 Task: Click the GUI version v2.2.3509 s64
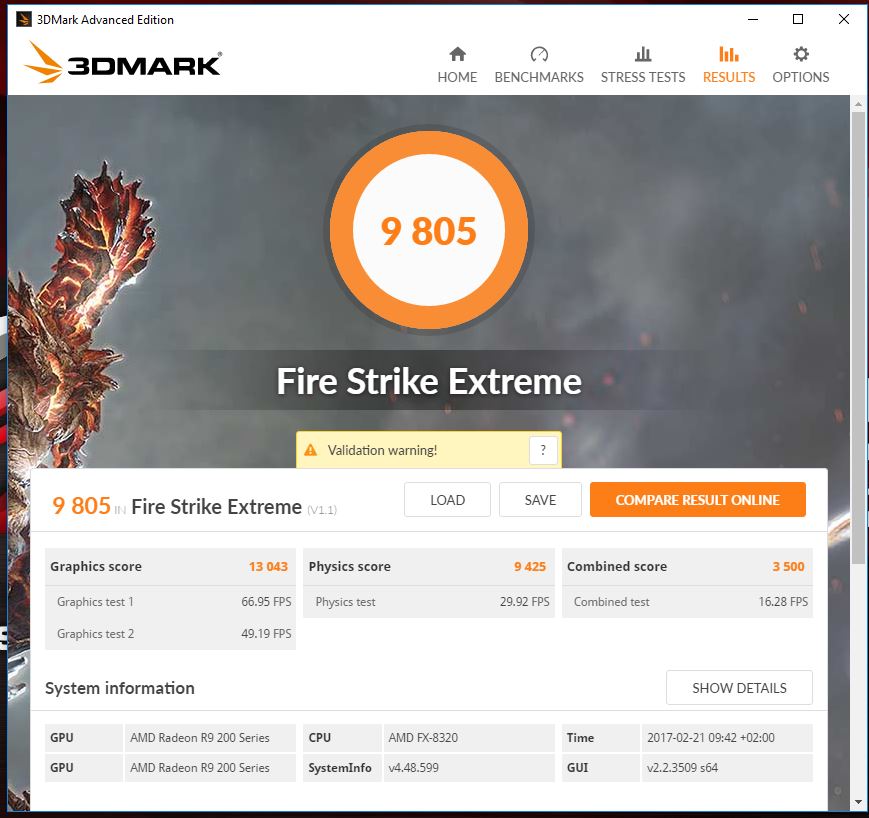[682, 768]
